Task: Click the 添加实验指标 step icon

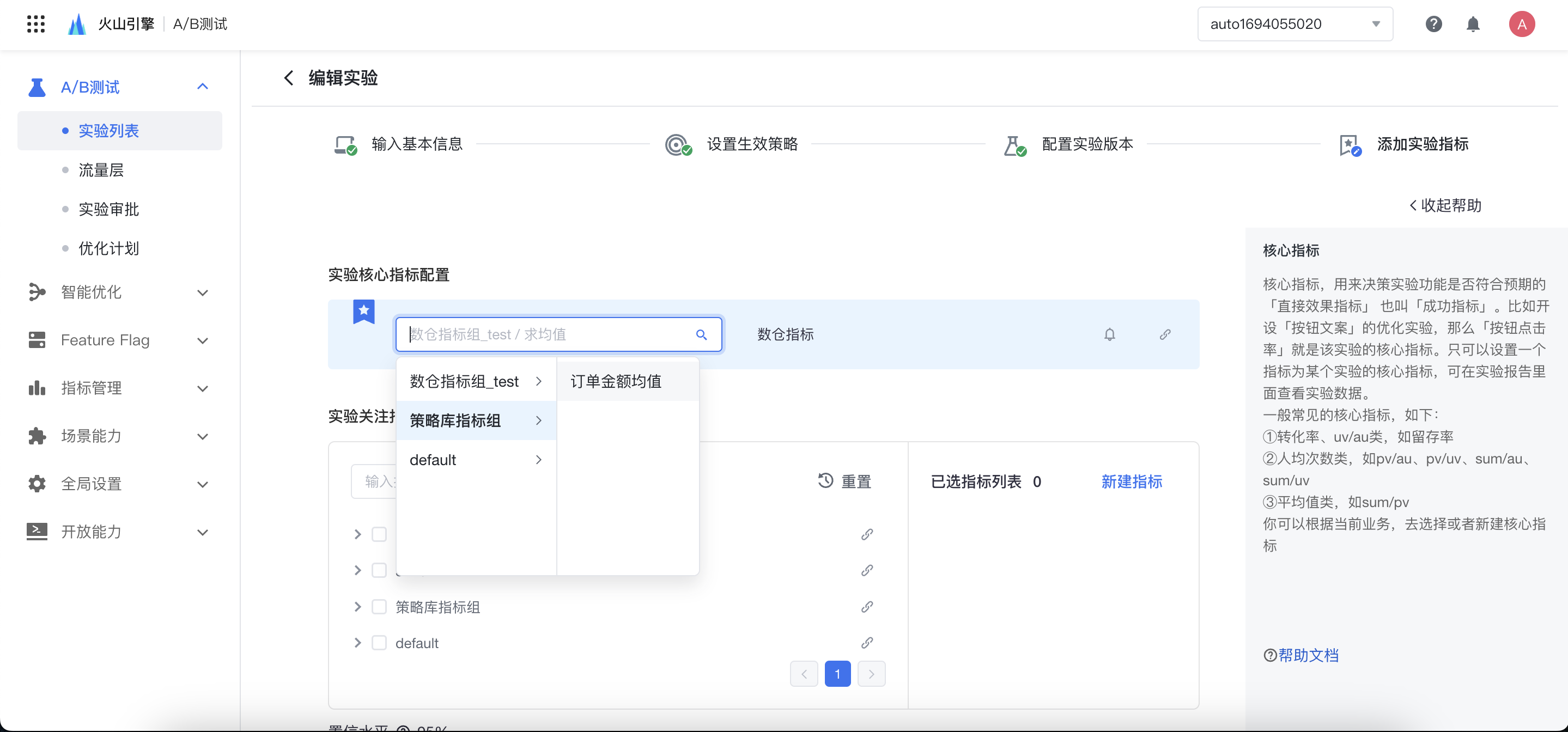Action: [1350, 145]
